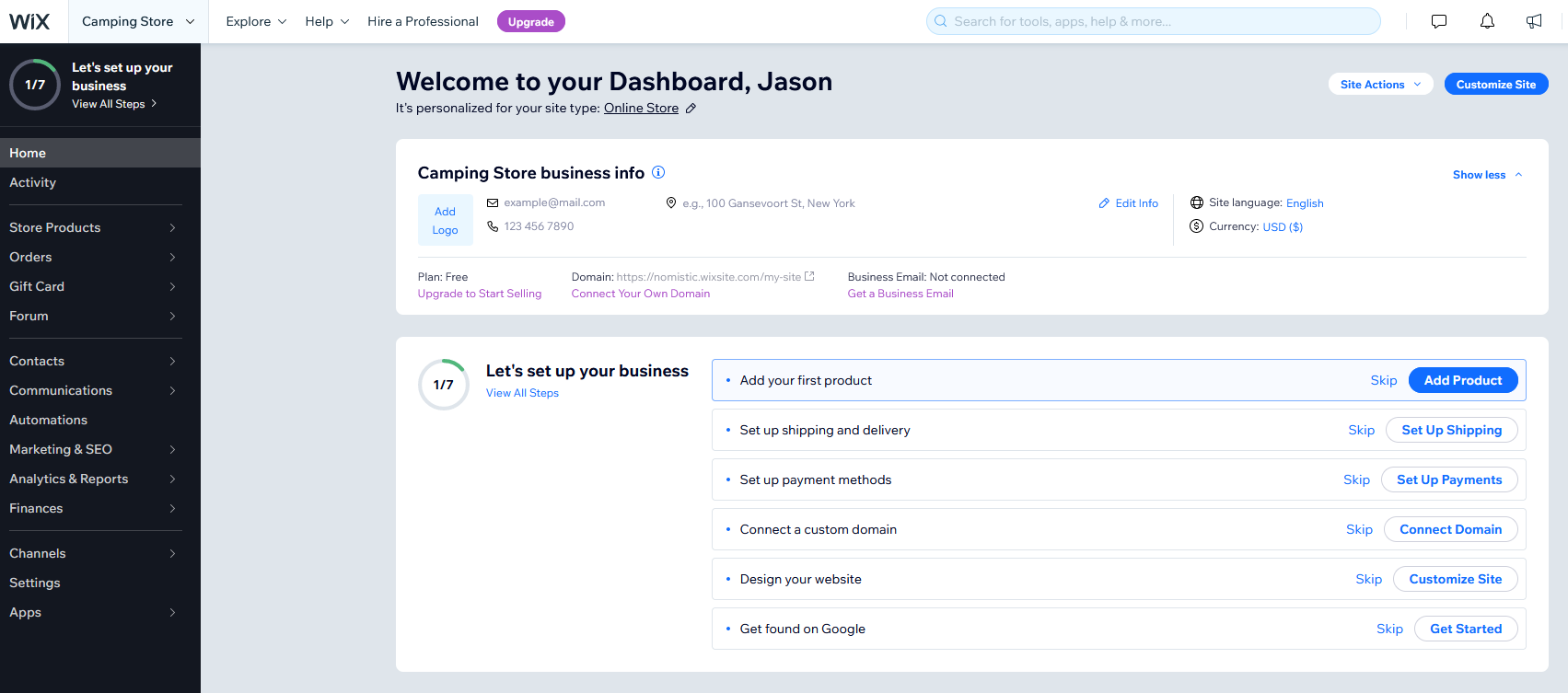
Task: Click Connect Domain button
Action: point(1451,529)
